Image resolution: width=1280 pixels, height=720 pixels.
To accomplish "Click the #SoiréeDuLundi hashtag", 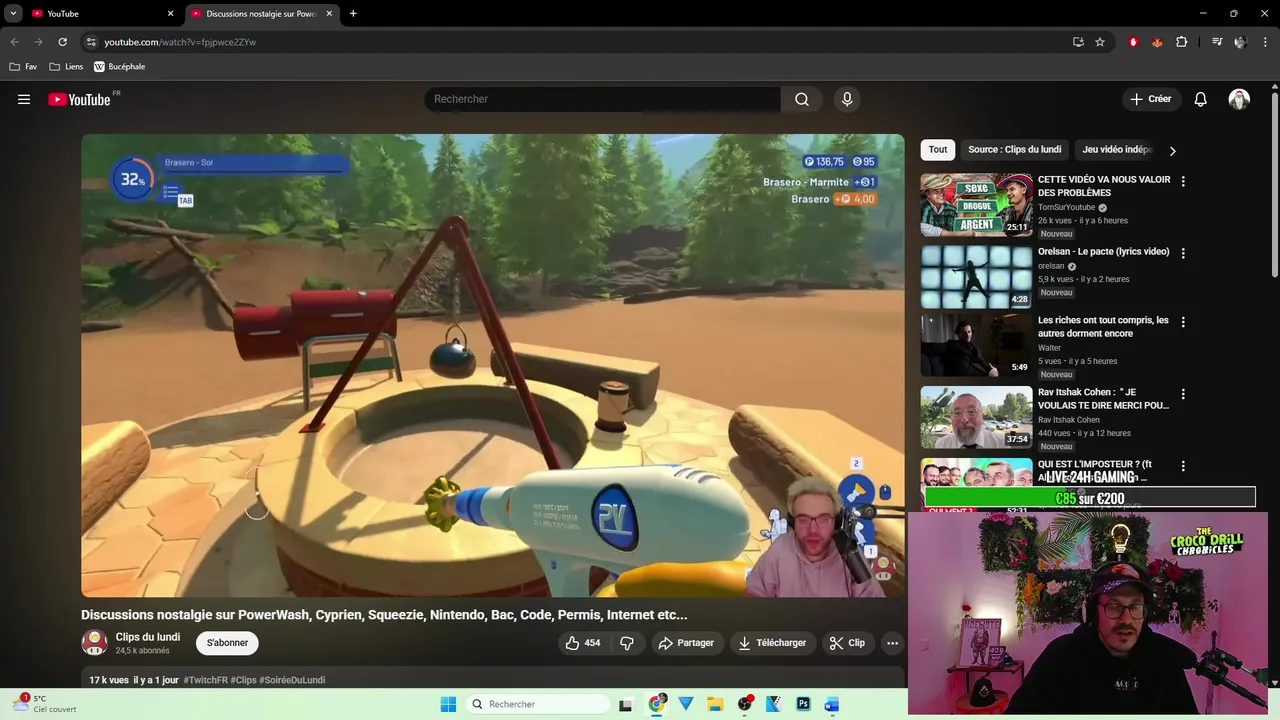I will click(x=292, y=680).
